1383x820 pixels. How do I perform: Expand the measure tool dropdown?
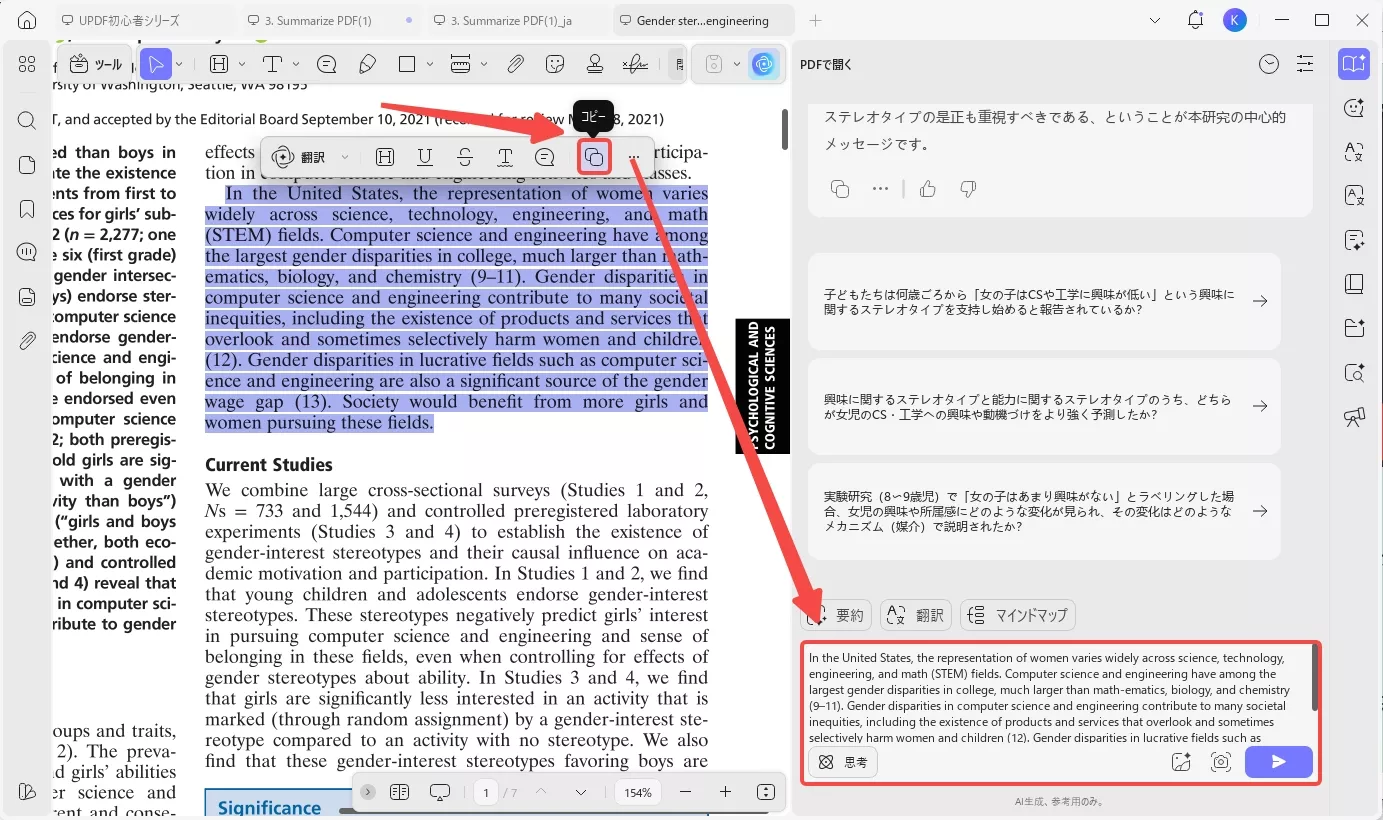[485, 64]
